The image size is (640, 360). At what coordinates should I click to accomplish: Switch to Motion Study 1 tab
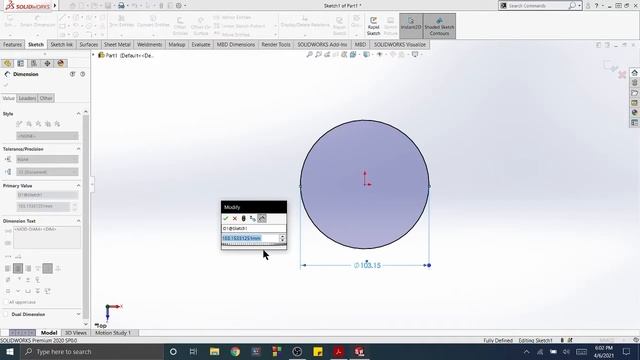tap(113, 333)
